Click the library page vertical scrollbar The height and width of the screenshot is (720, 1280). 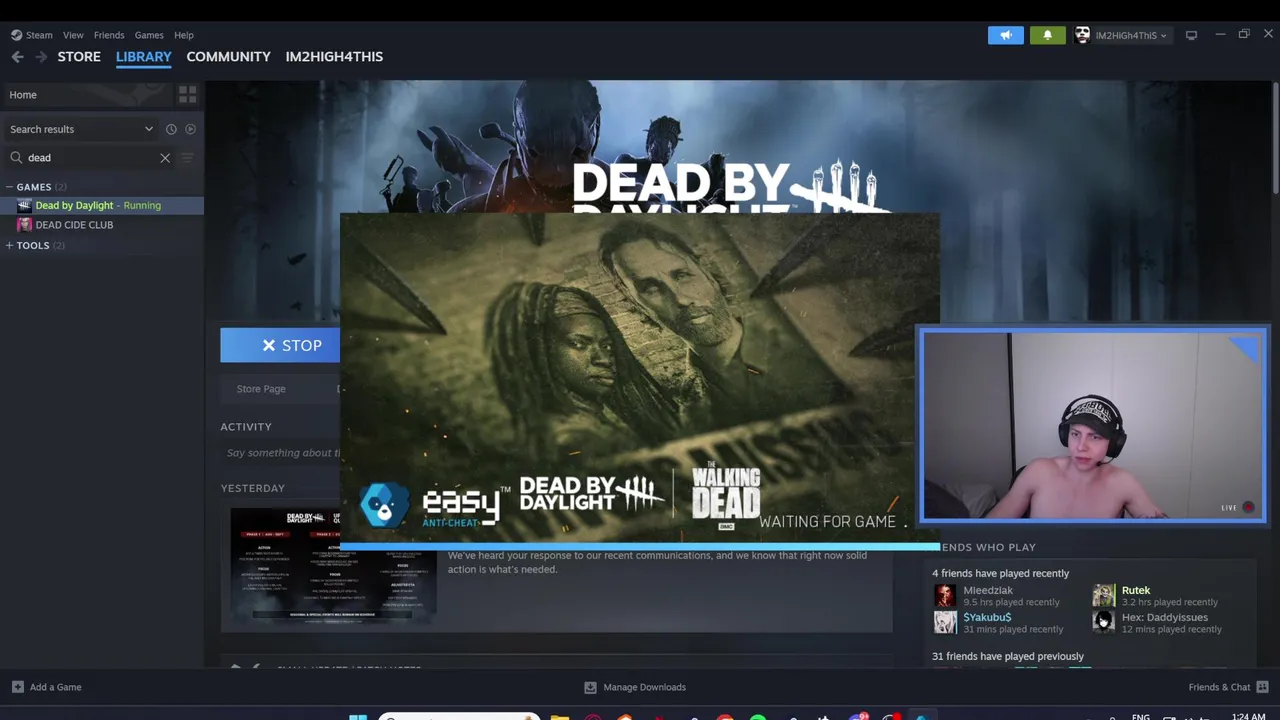[1275, 140]
